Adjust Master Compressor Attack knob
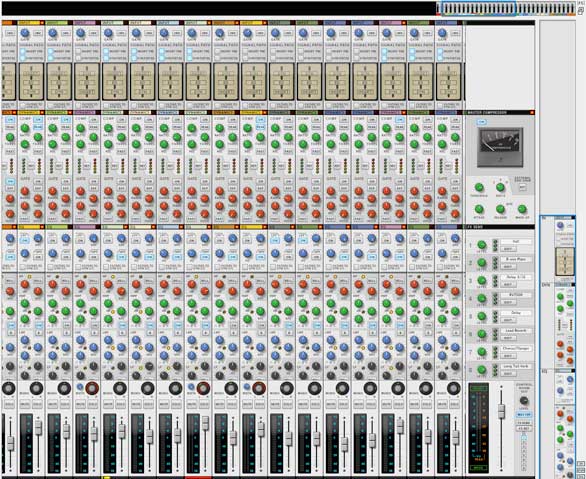586x479 pixels. click(x=479, y=209)
